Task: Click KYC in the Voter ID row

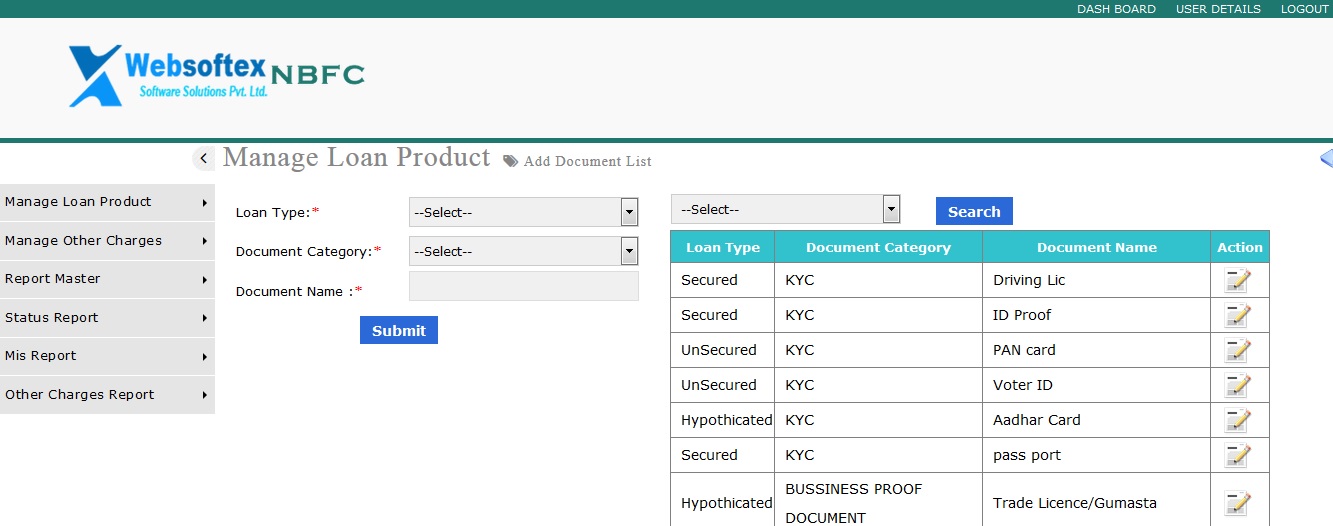Action: tap(800, 385)
